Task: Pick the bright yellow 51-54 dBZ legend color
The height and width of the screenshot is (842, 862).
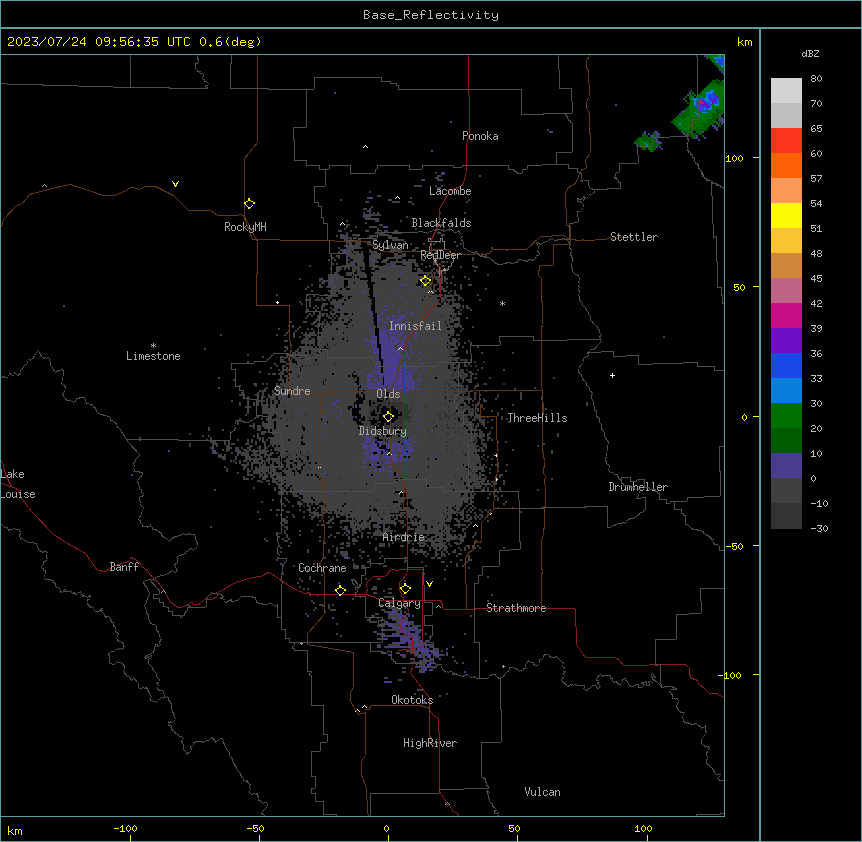Action: tap(786, 215)
